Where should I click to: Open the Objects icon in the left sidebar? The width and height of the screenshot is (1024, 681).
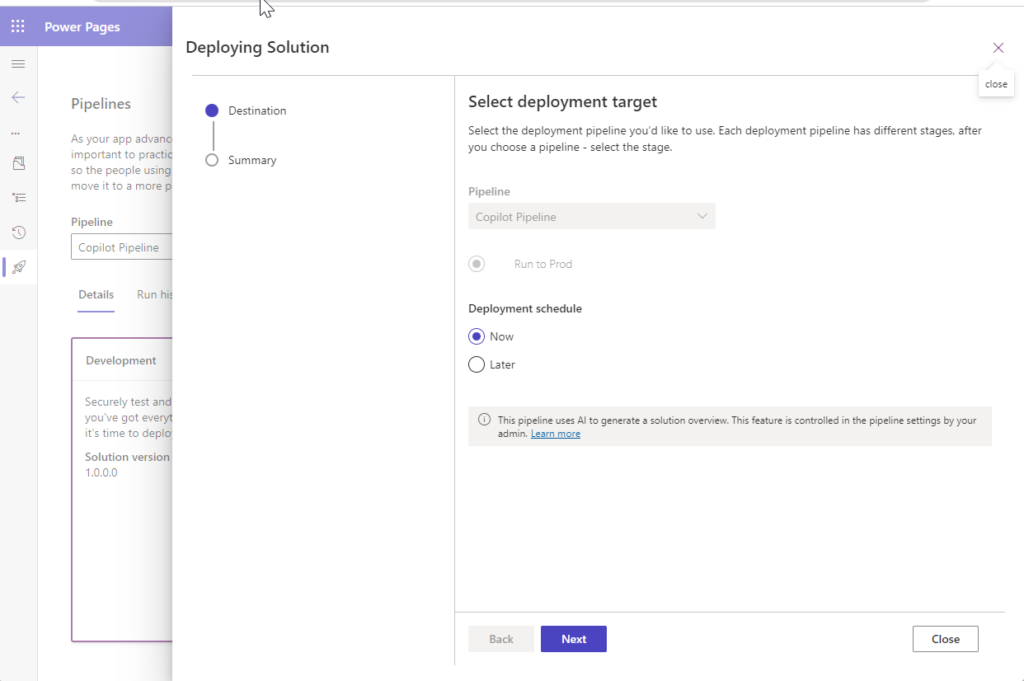click(19, 163)
